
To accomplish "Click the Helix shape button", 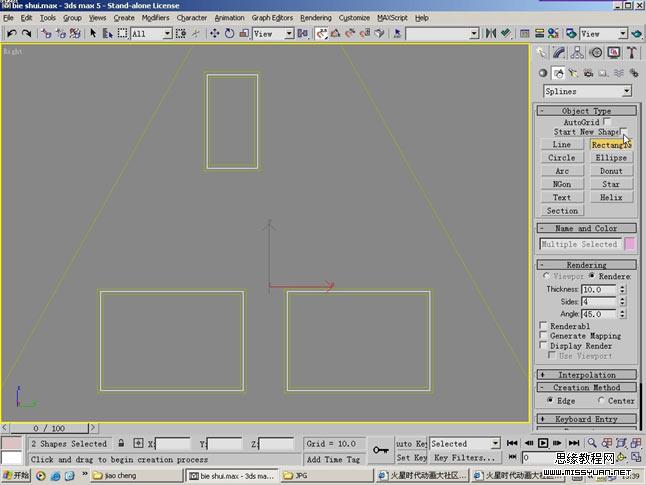I will pyautogui.click(x=611, y=197).
